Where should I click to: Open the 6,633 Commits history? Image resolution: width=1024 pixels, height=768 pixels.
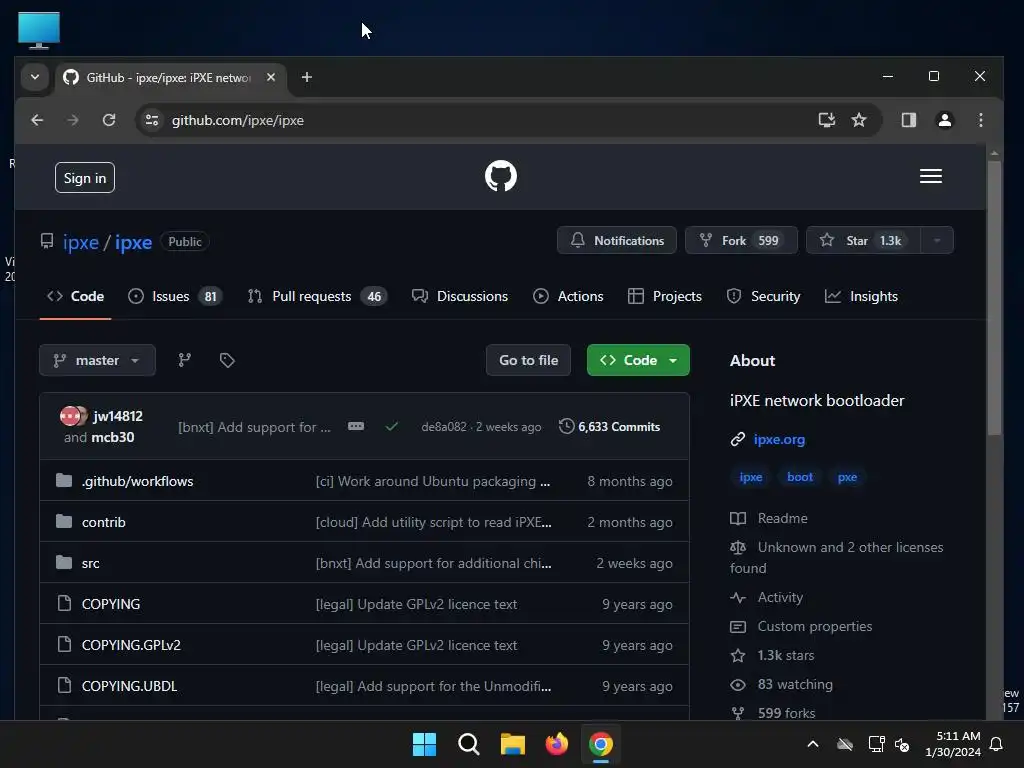(x=609, y=426)
